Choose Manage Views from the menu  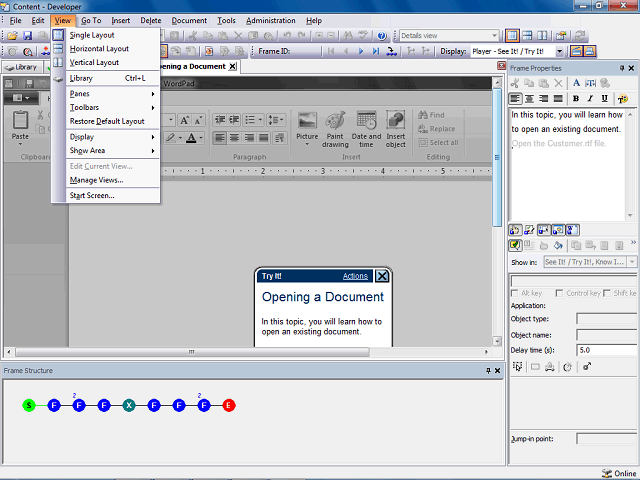[x=113, y=180]
